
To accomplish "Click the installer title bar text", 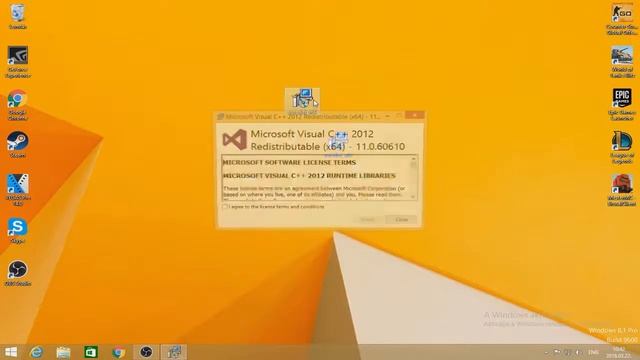I will pyautogui.click(x=303, y=116).
